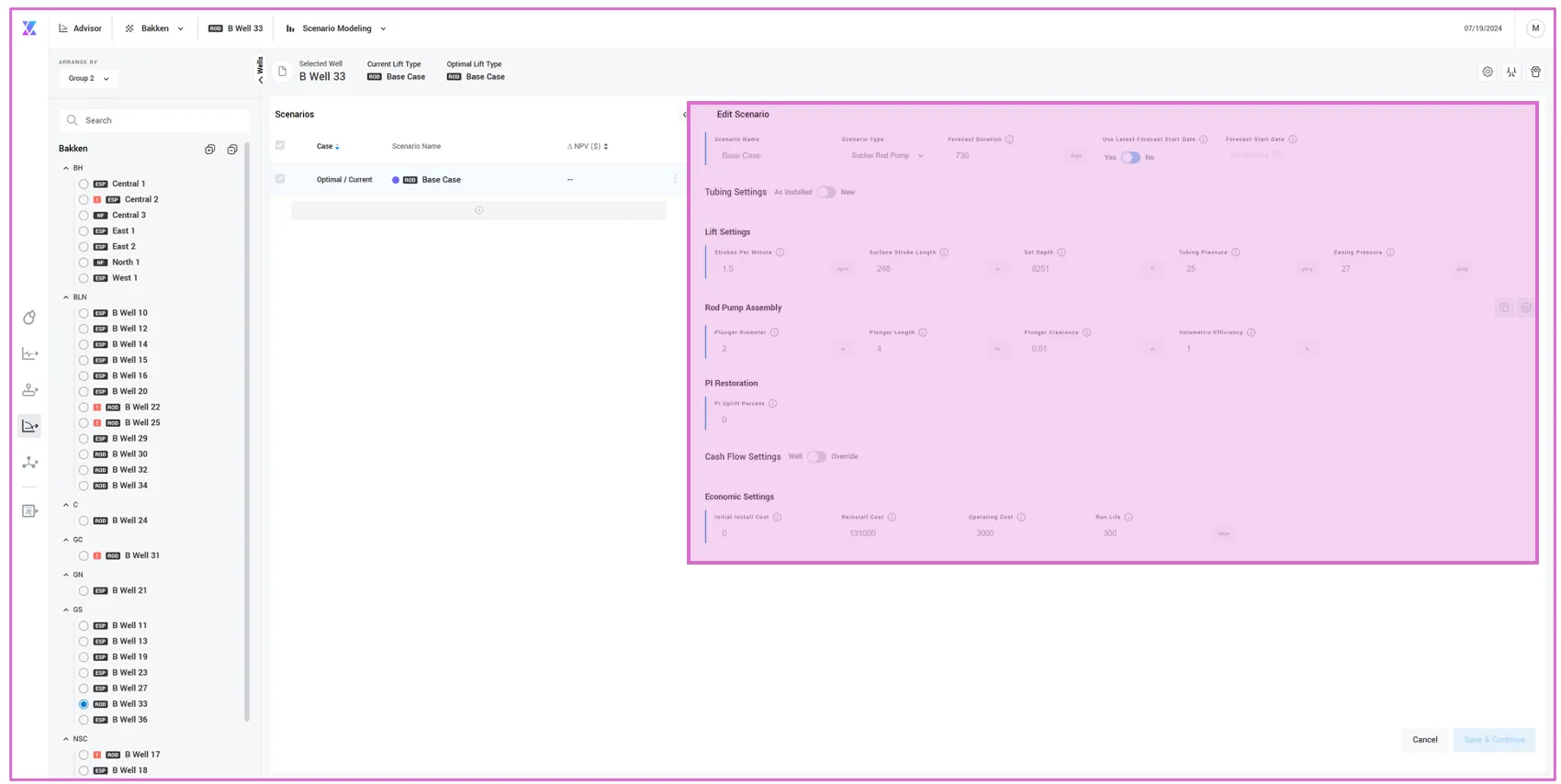Click the add scenario plus icon

[x=478, y=210]
